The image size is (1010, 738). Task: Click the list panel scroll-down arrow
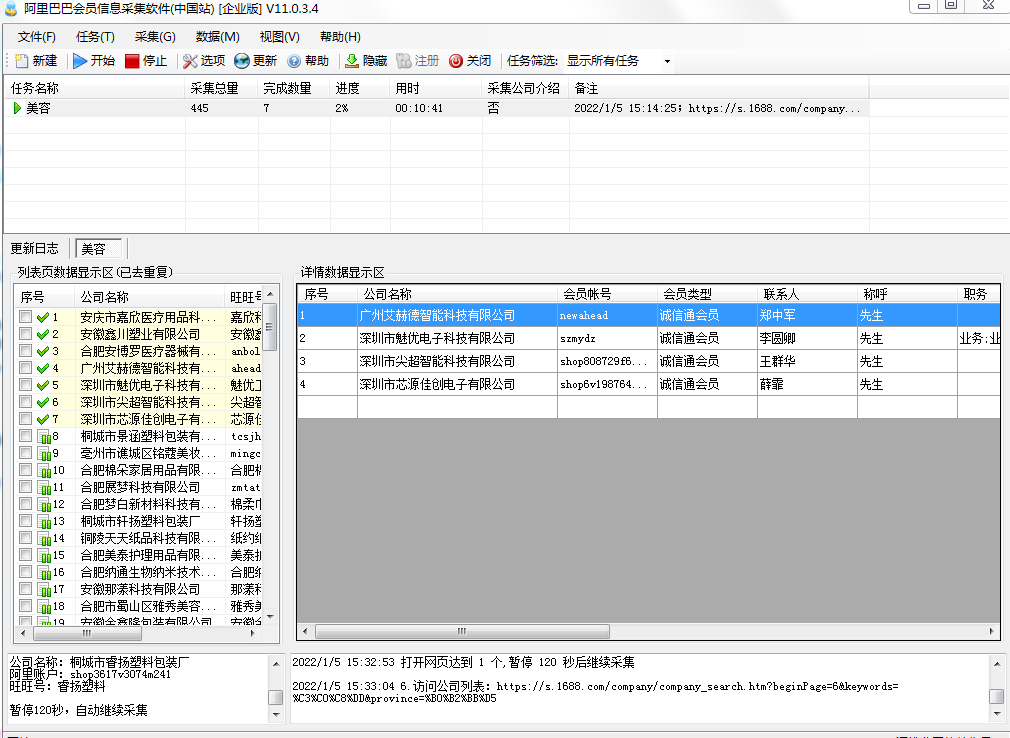click(x=270, y=617)
